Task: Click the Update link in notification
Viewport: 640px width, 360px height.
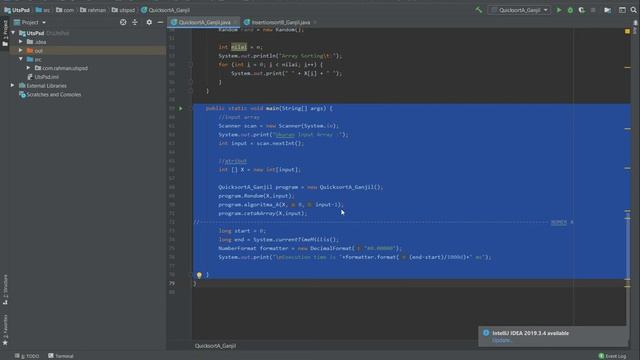Action: point(501,340)
